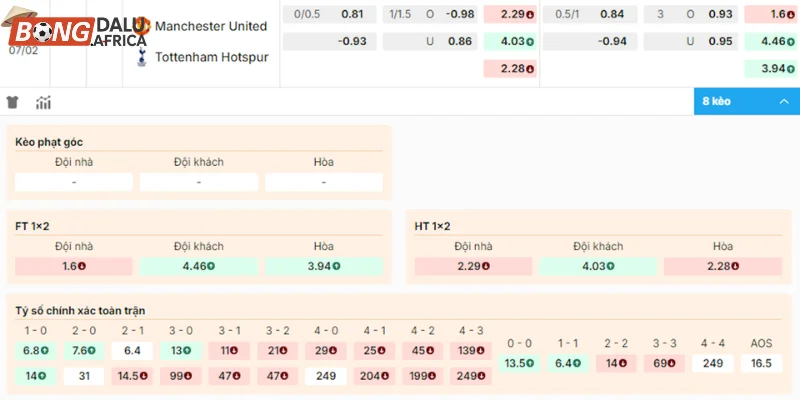800x400 pixels.
Task: Click the Tottenham Hotspur team crest
Action: tap(141, 57)
